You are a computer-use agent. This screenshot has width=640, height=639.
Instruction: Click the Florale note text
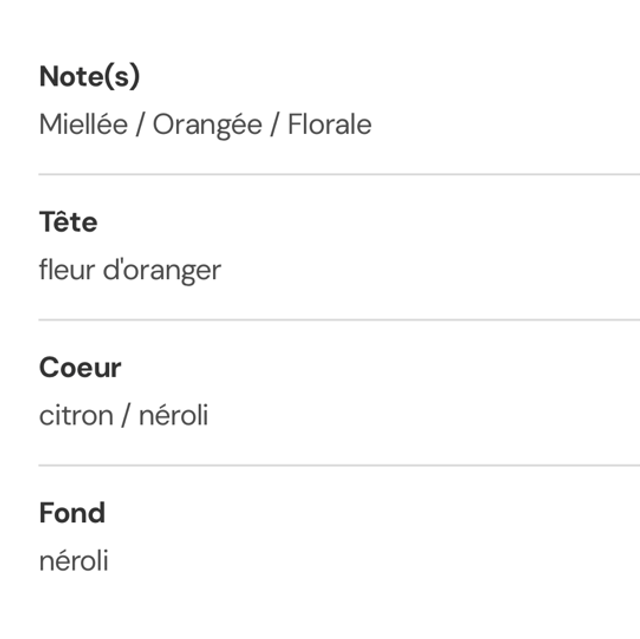point(329,125)
